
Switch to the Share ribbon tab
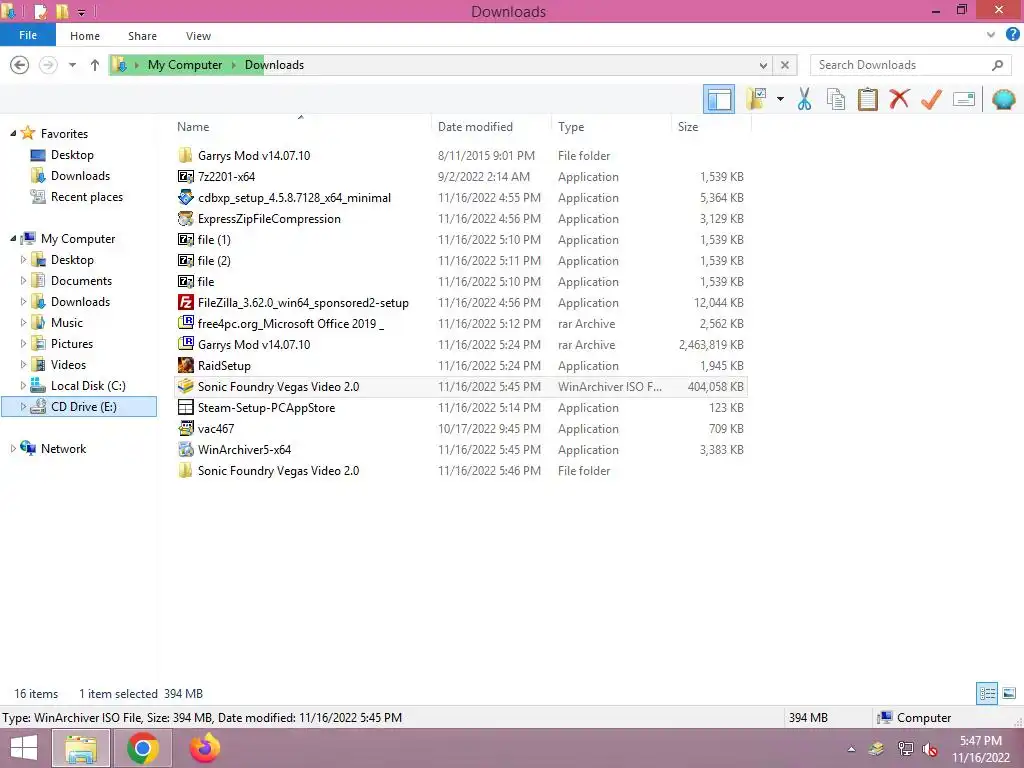point(142,36)
